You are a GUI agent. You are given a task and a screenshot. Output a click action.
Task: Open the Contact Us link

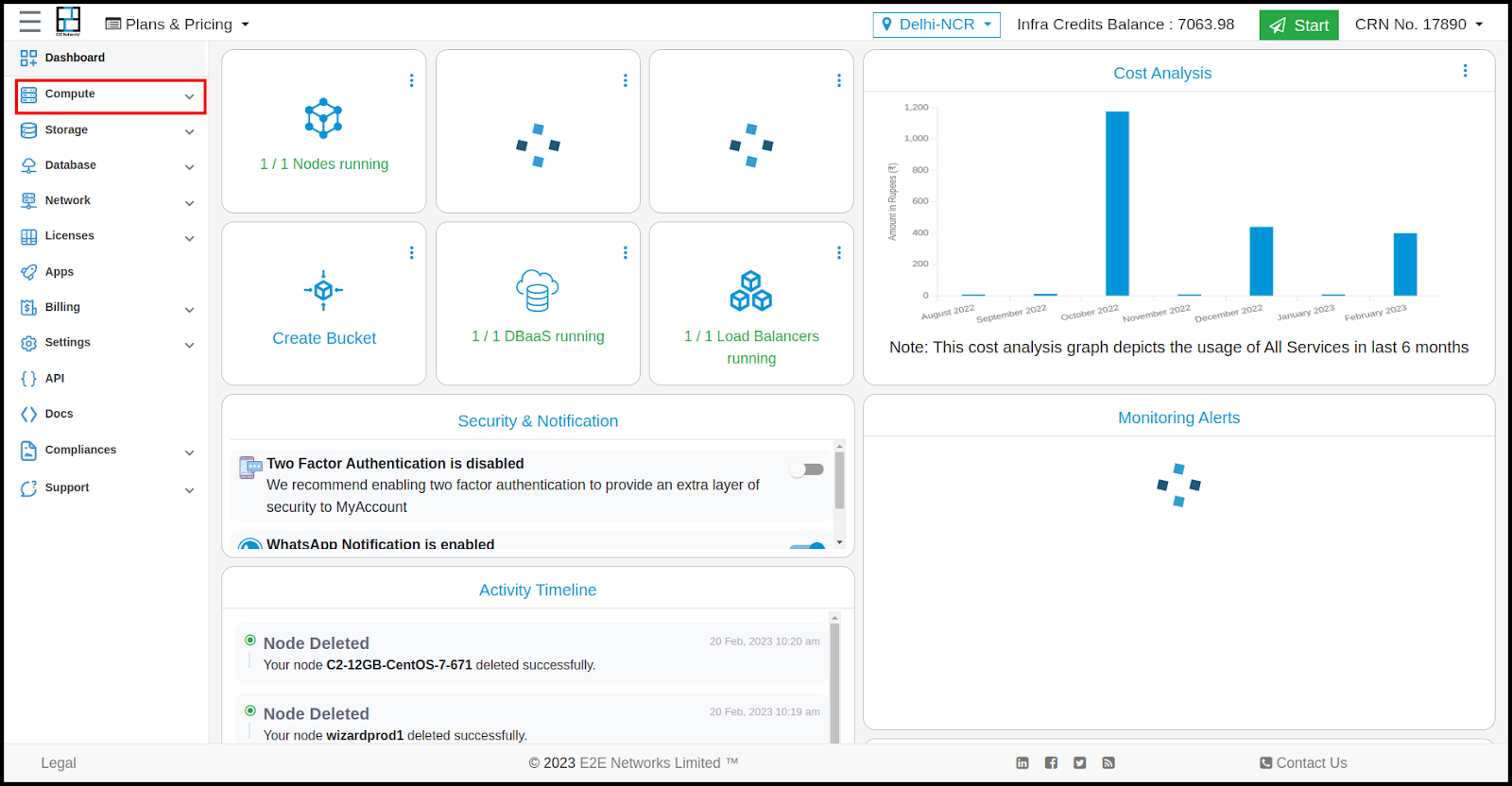point(1303,763)
